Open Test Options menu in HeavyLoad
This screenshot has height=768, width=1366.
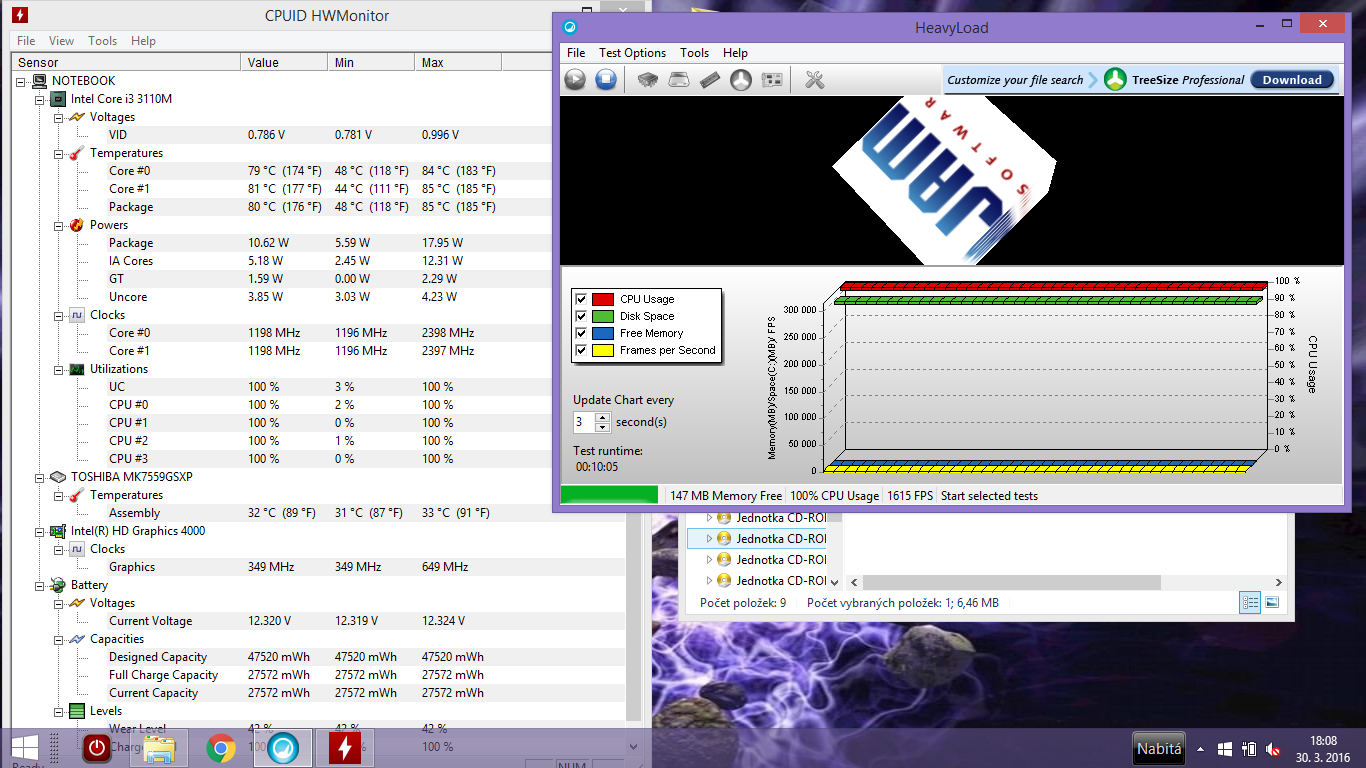632,53
